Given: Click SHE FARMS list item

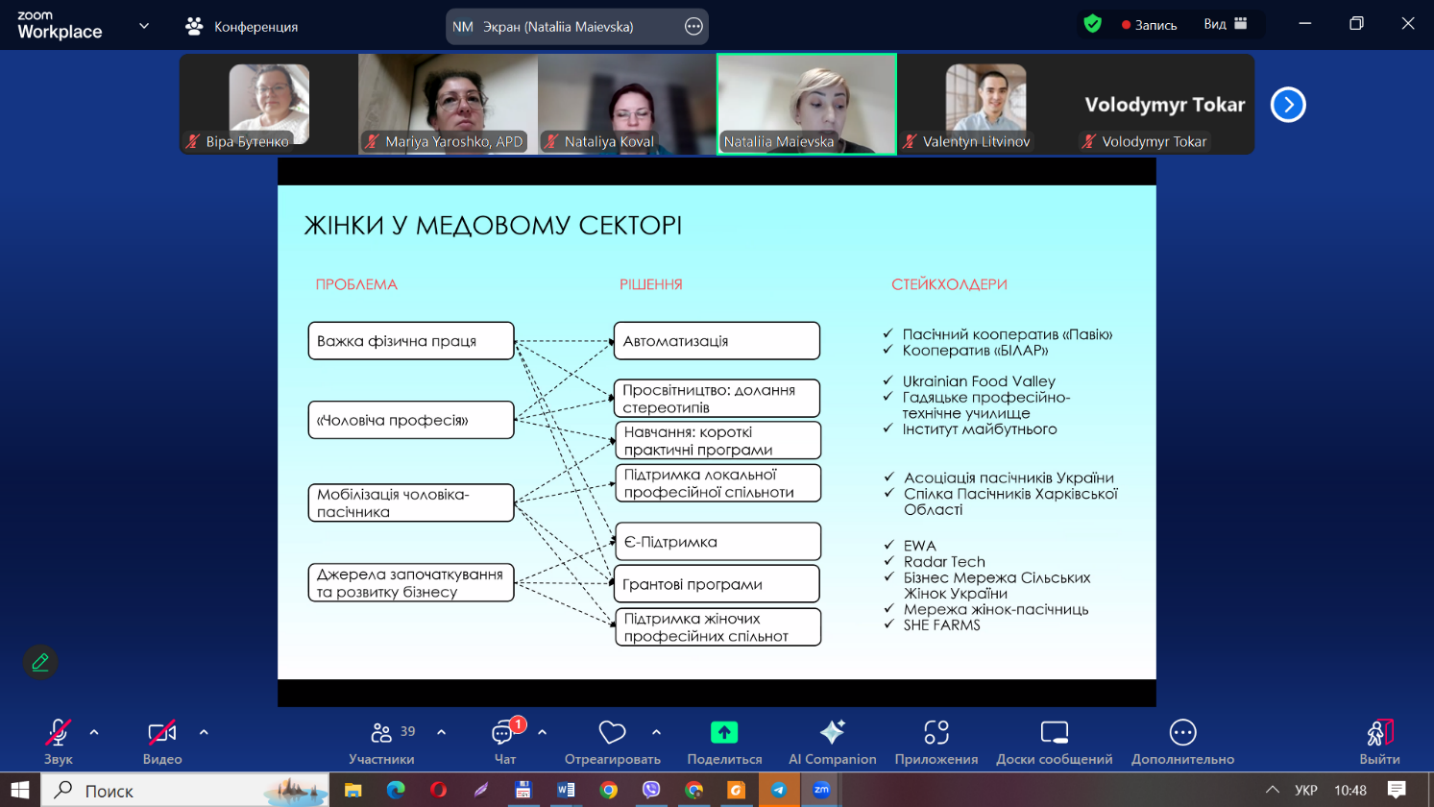Looking at the screenshot, I should [x=942, y=625].
